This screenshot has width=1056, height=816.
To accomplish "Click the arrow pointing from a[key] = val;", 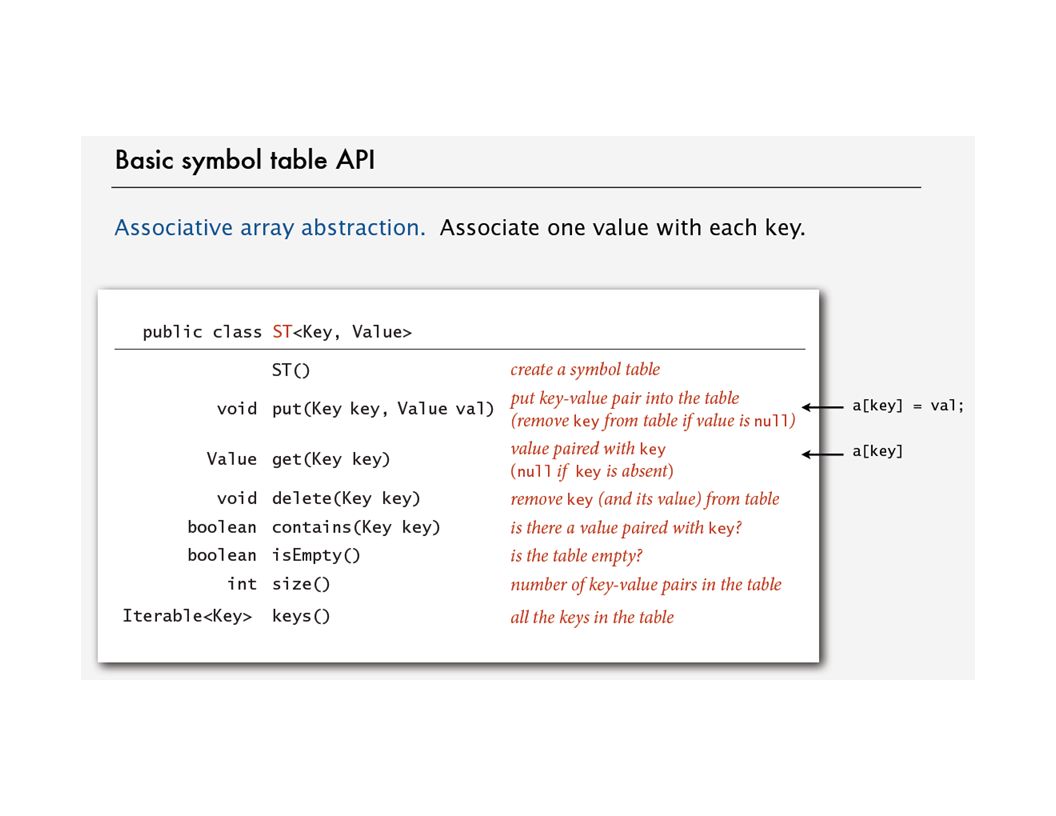I will (x=822, y=407).
